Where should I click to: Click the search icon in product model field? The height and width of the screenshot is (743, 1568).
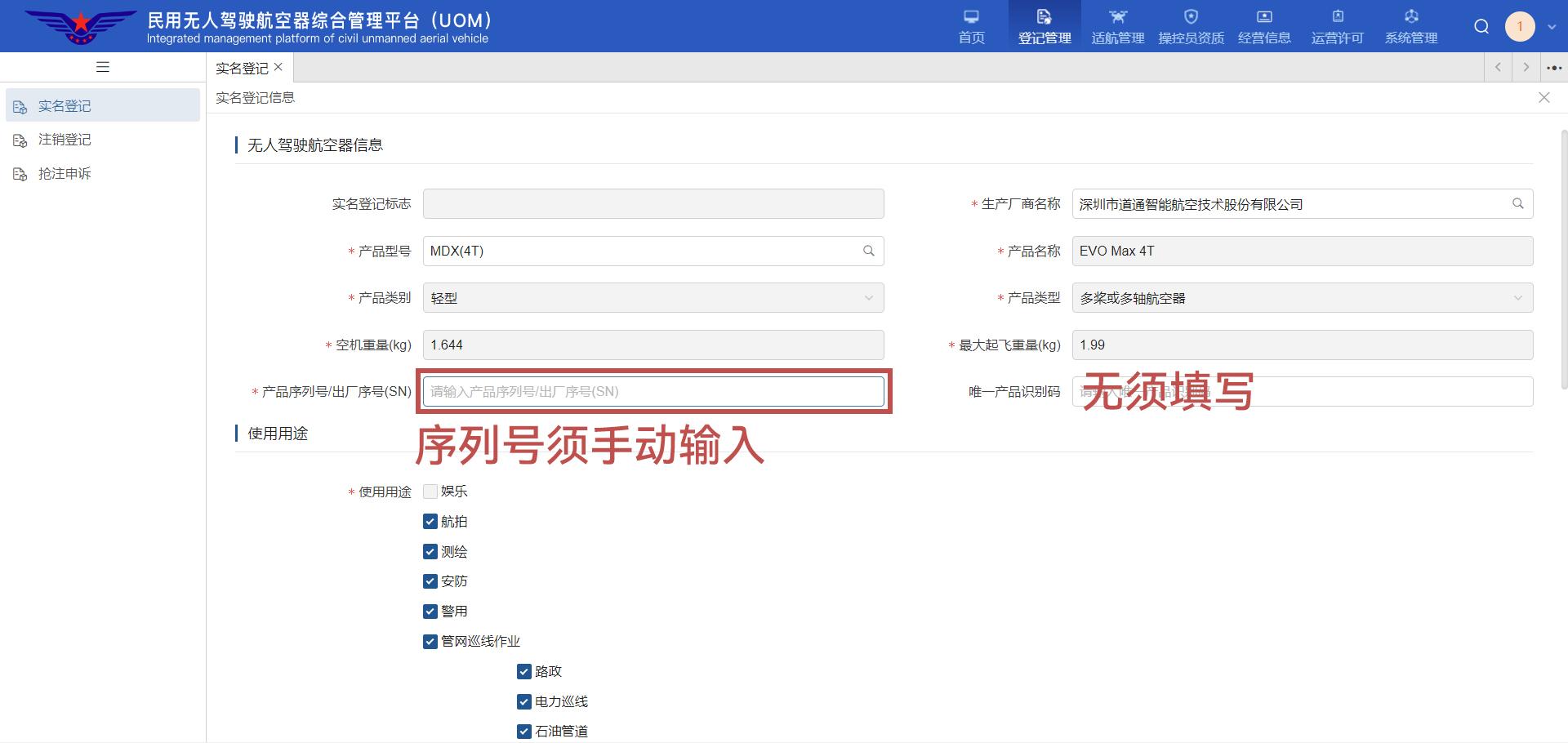click(868, 251)
